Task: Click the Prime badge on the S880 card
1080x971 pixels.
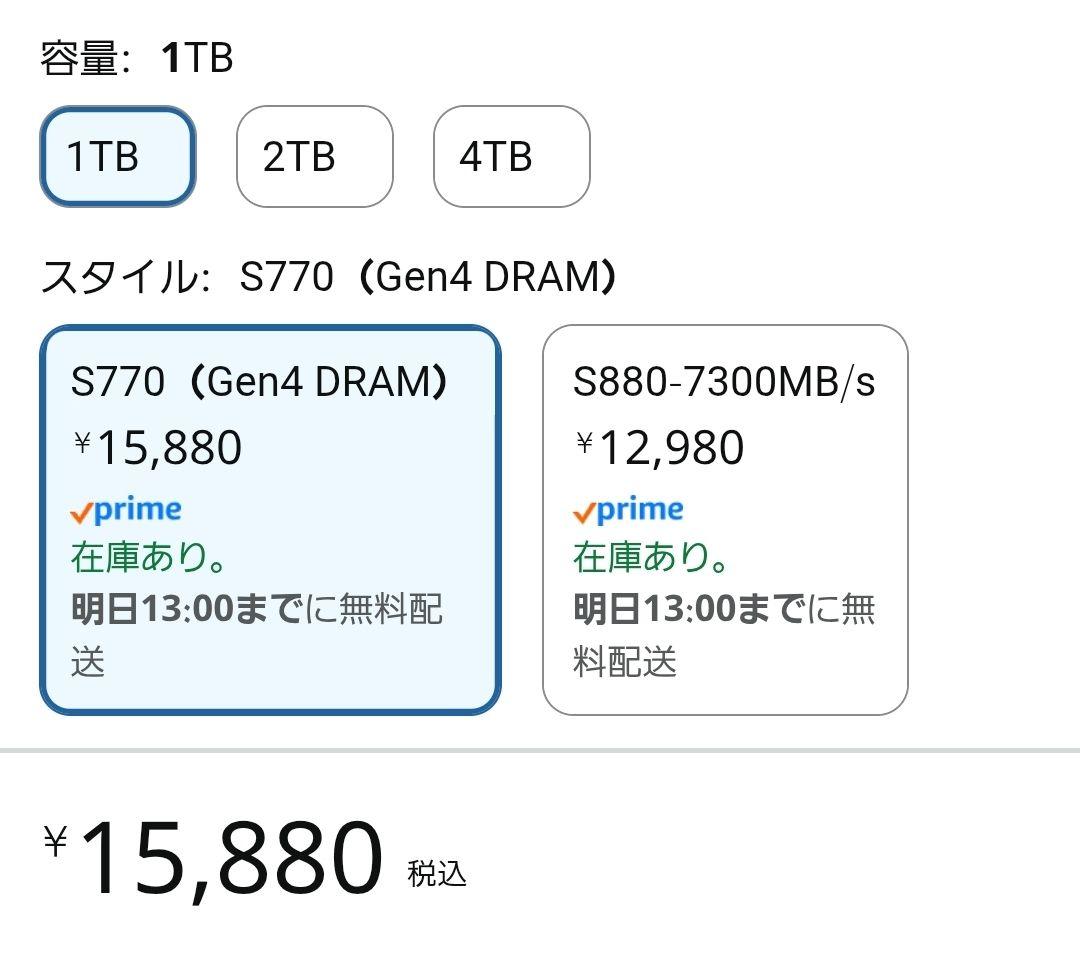Action: coord(629,510)
